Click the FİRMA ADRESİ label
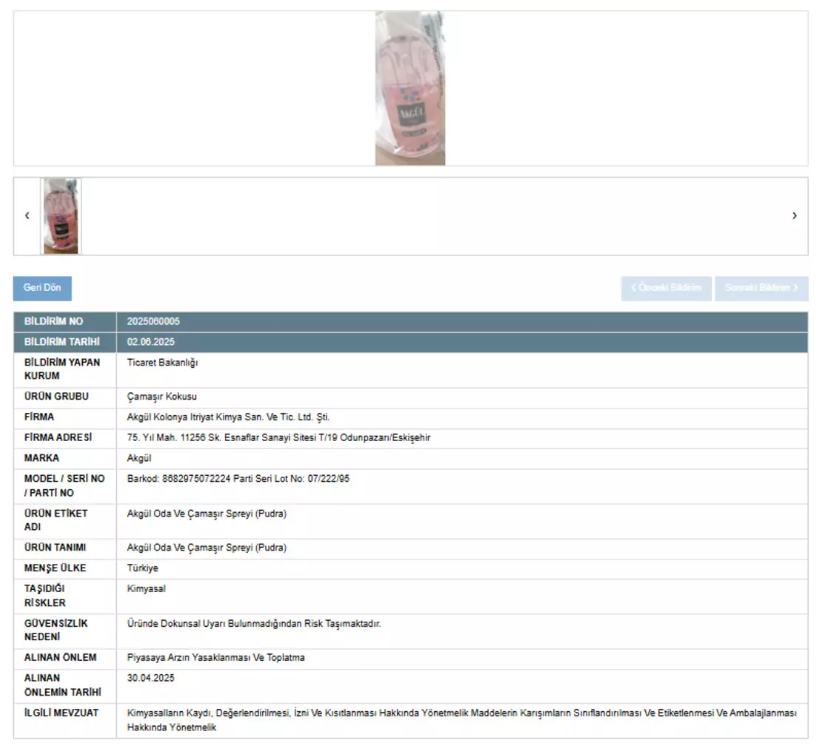Viewport: 816px width, 749px height. click(x=58, y=438)
